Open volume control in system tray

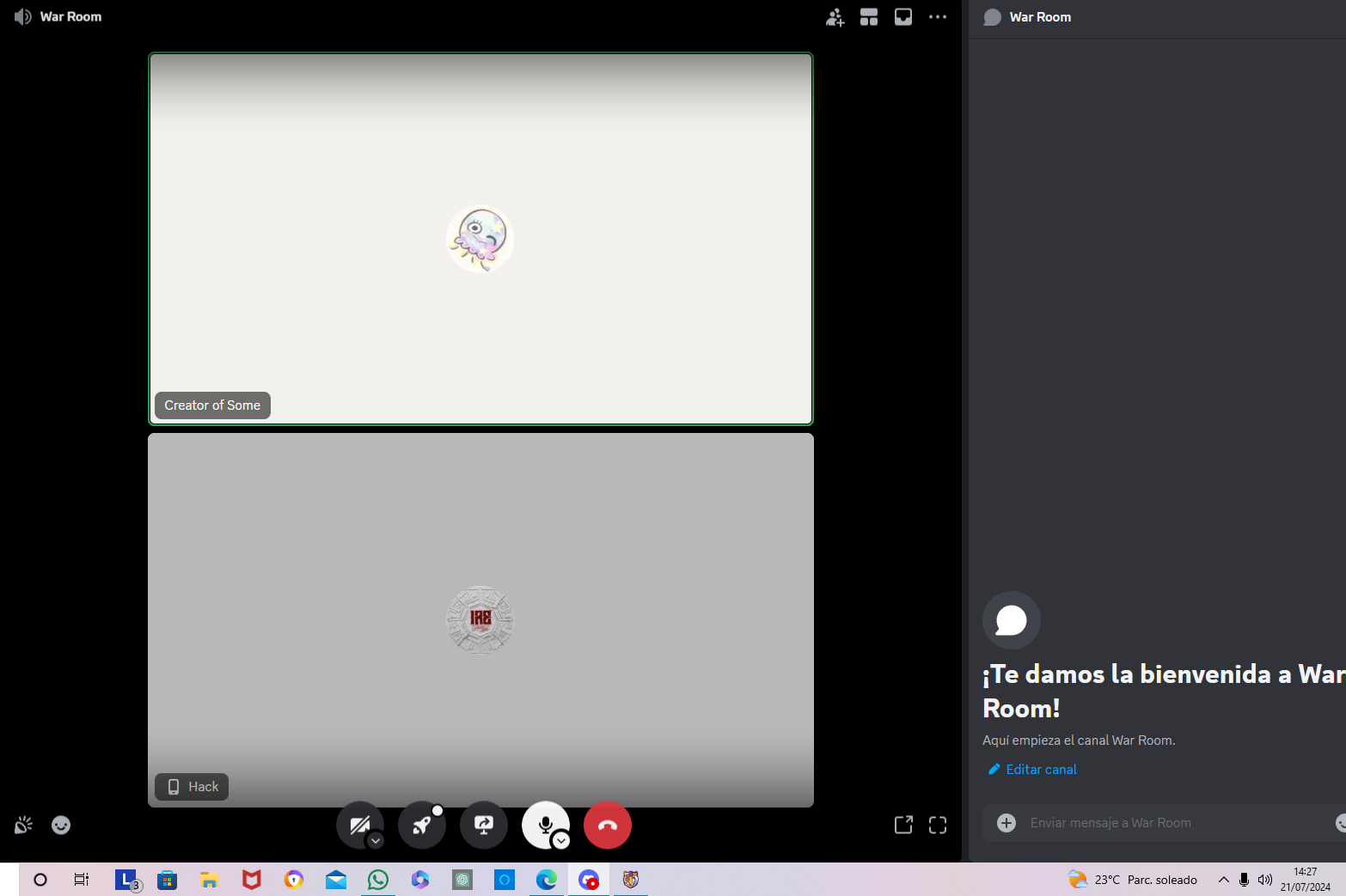click(1264, 880)
